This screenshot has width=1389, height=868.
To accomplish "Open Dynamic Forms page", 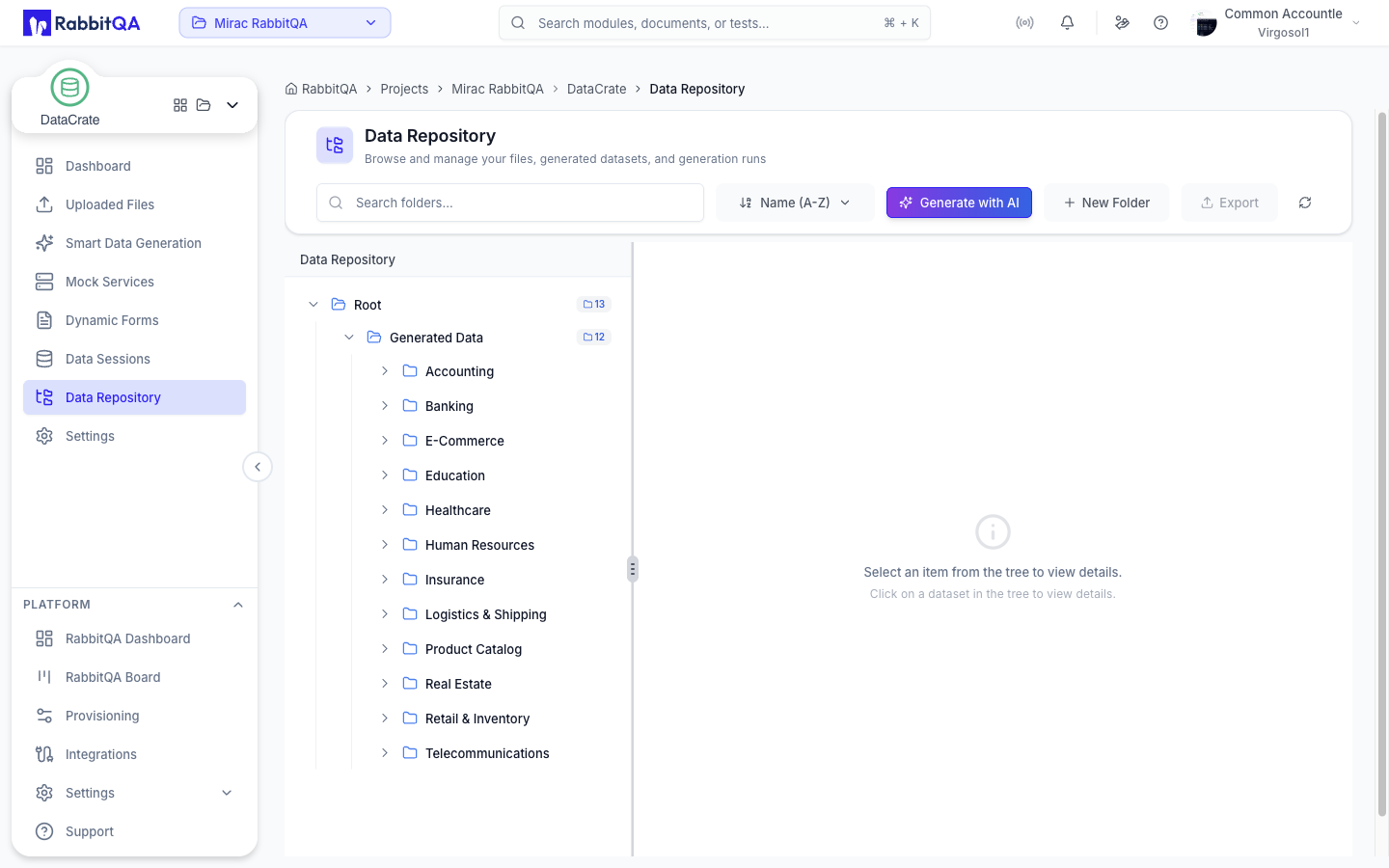I will coord(134,320).
